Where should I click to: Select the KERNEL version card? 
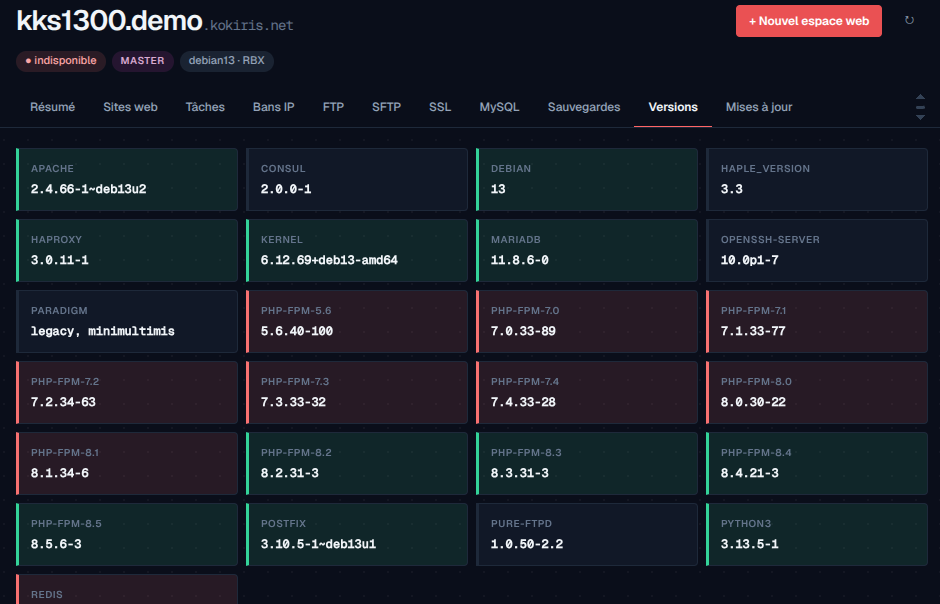357,250
